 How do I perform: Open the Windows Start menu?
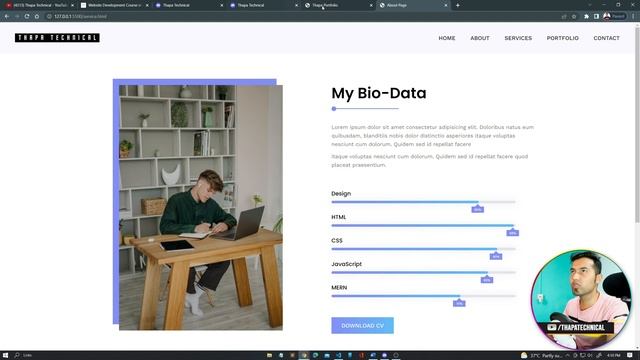pyautogui.click(x=5, y=356)
